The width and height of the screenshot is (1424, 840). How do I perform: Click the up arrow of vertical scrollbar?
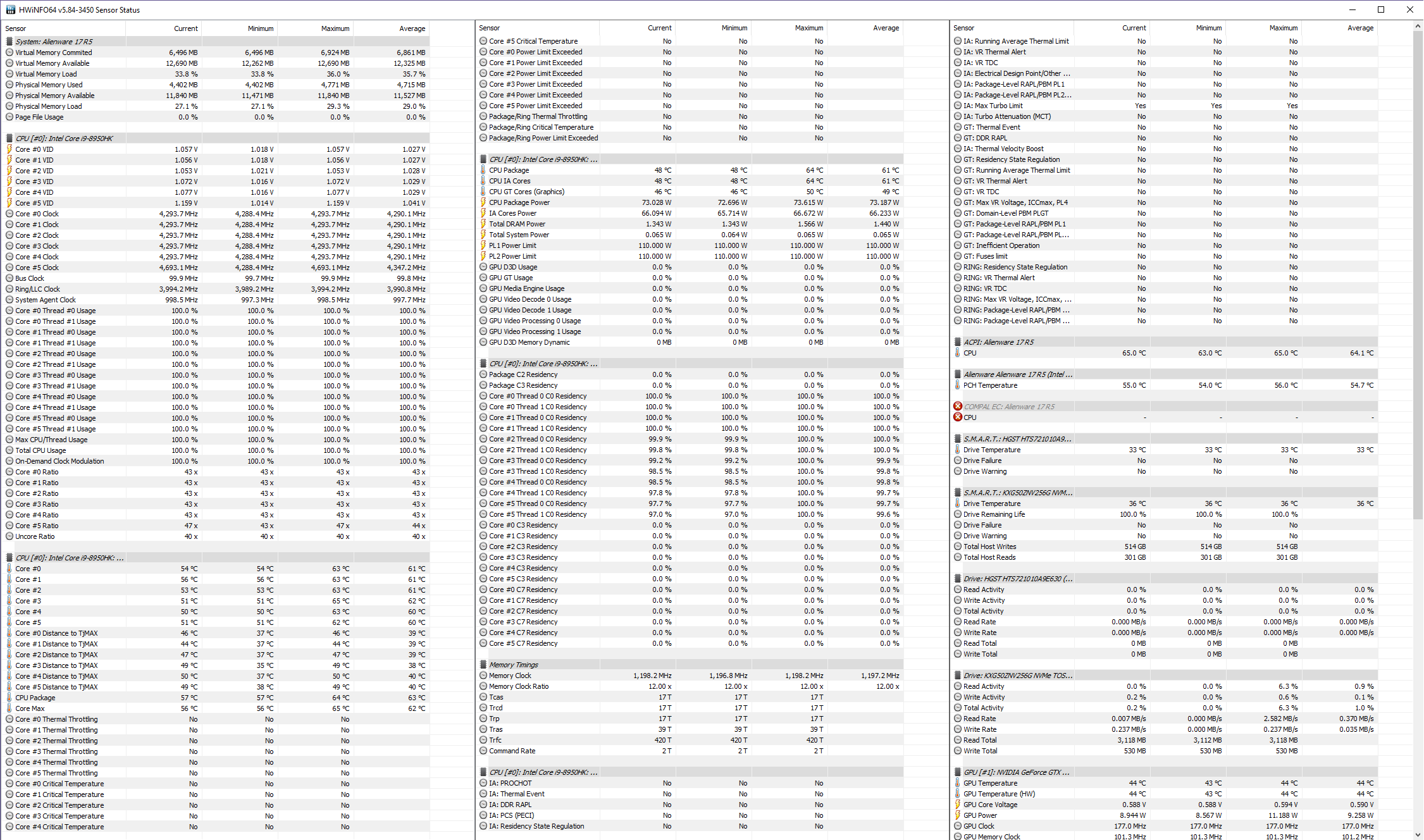pyautogui.click(x=1418, y=27)
